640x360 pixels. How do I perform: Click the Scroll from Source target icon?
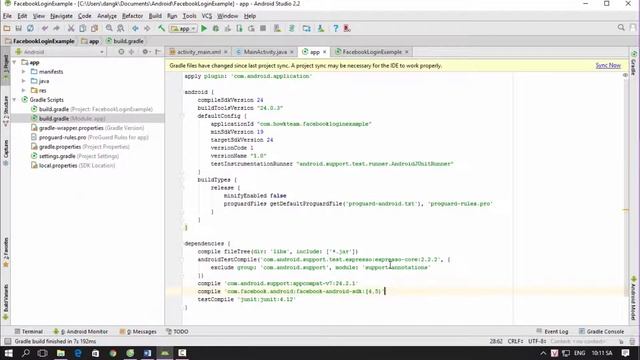121,52
